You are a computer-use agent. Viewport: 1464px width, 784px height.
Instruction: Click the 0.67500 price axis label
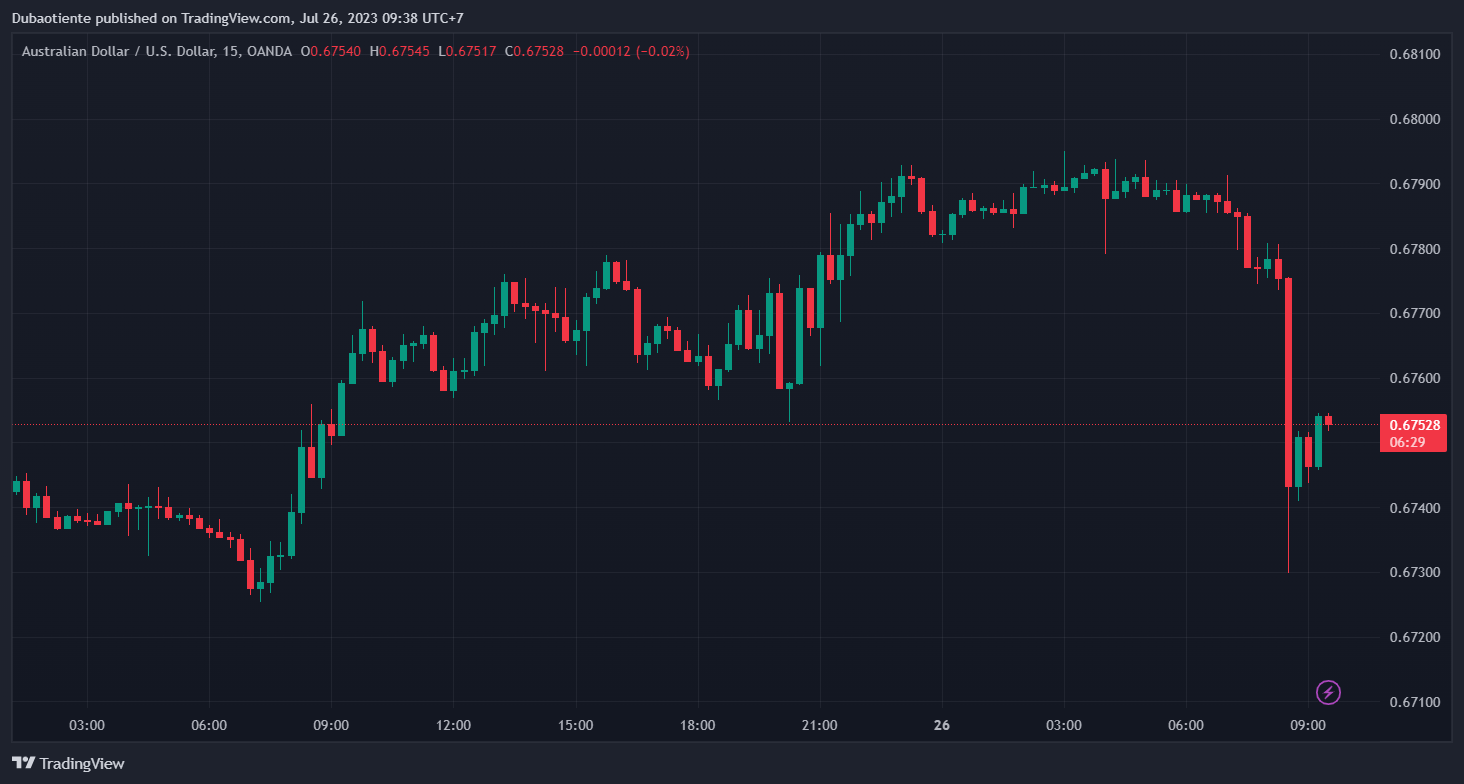pos(1415,443)
